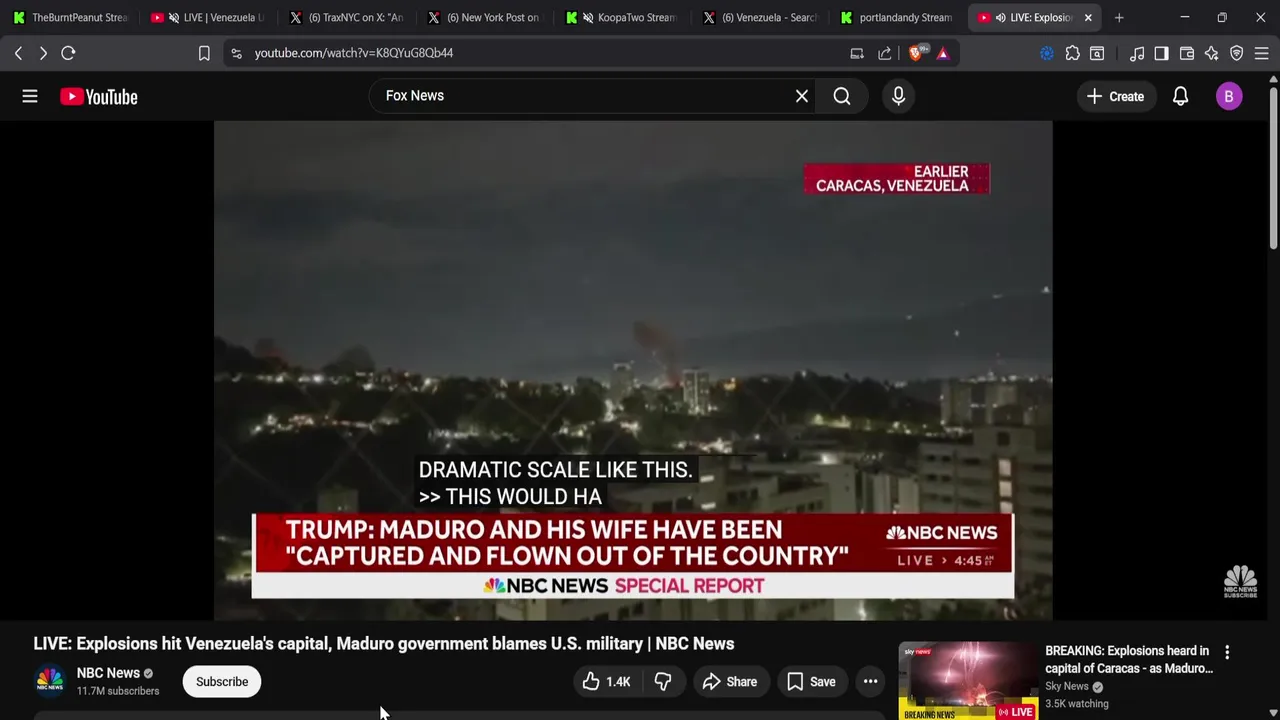Viewport: 1280px width, 720px height.
Task: Click the address bar URL
Action: coord(353,53)
